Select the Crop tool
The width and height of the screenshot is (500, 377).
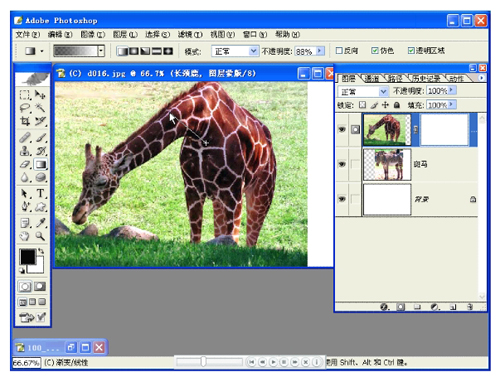25,121
